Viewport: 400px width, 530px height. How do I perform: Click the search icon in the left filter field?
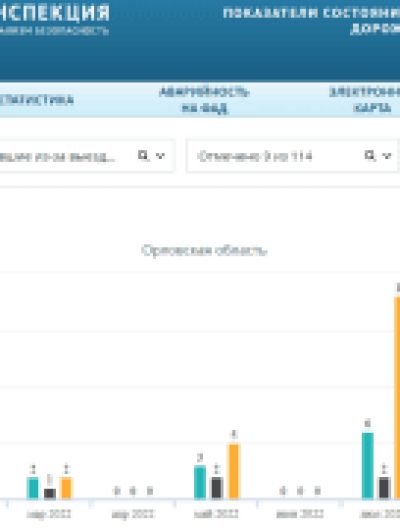pyautogui.click(x=143, y=155)
